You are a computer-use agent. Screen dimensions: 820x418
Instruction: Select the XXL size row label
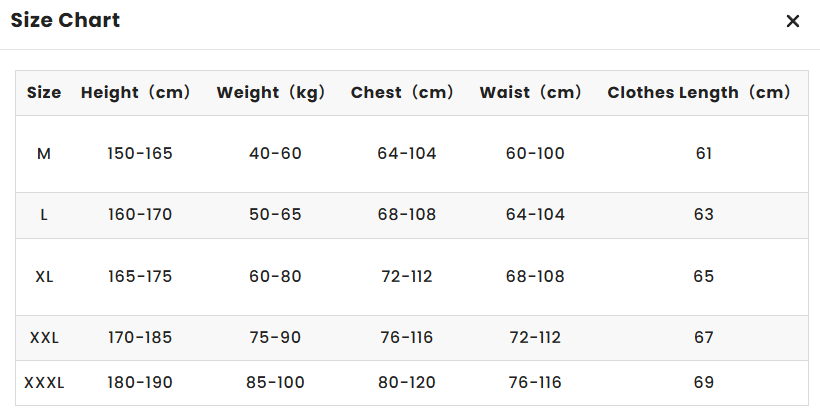coord(44,338)
